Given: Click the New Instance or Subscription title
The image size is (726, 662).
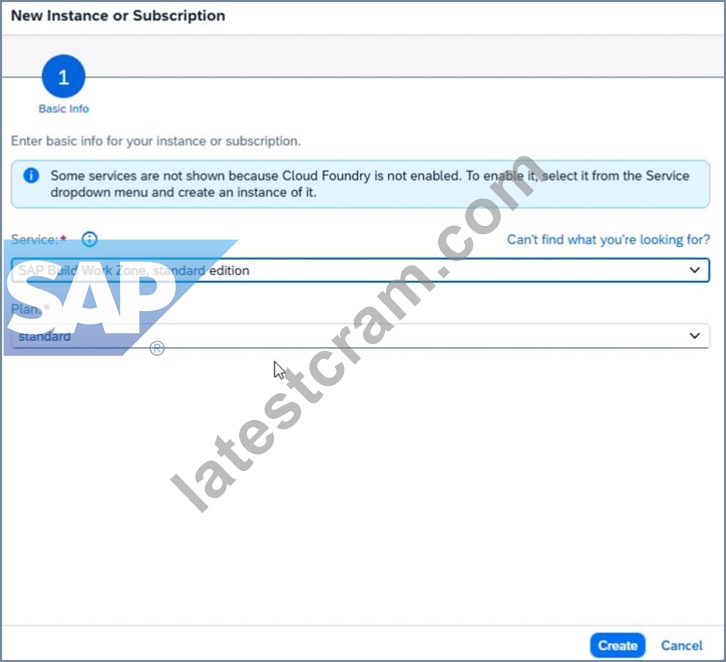Looking at the screenshot, I should click(118, 16).
